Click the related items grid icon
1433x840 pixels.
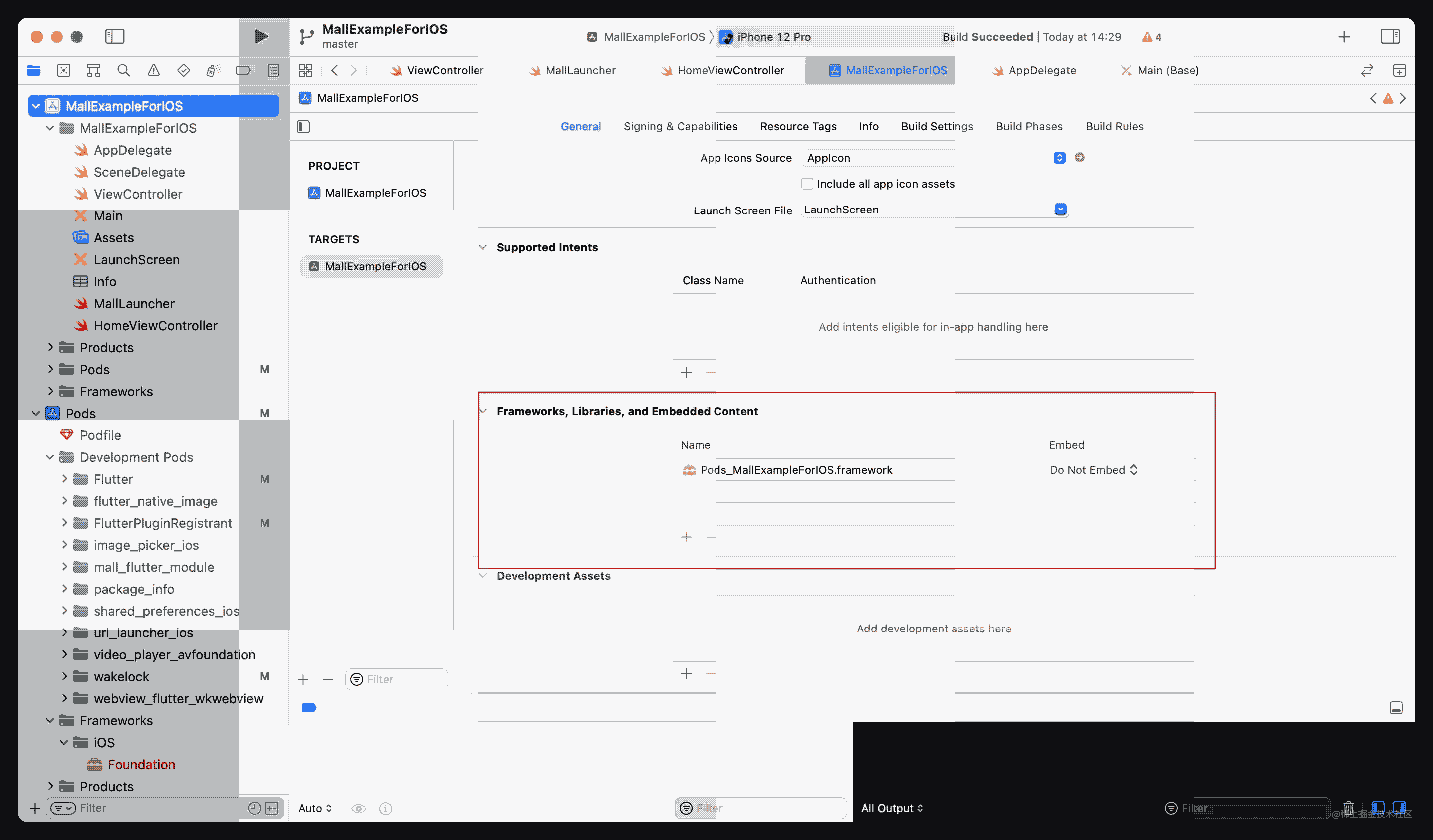pyautogui.click(x=306, y=70)
